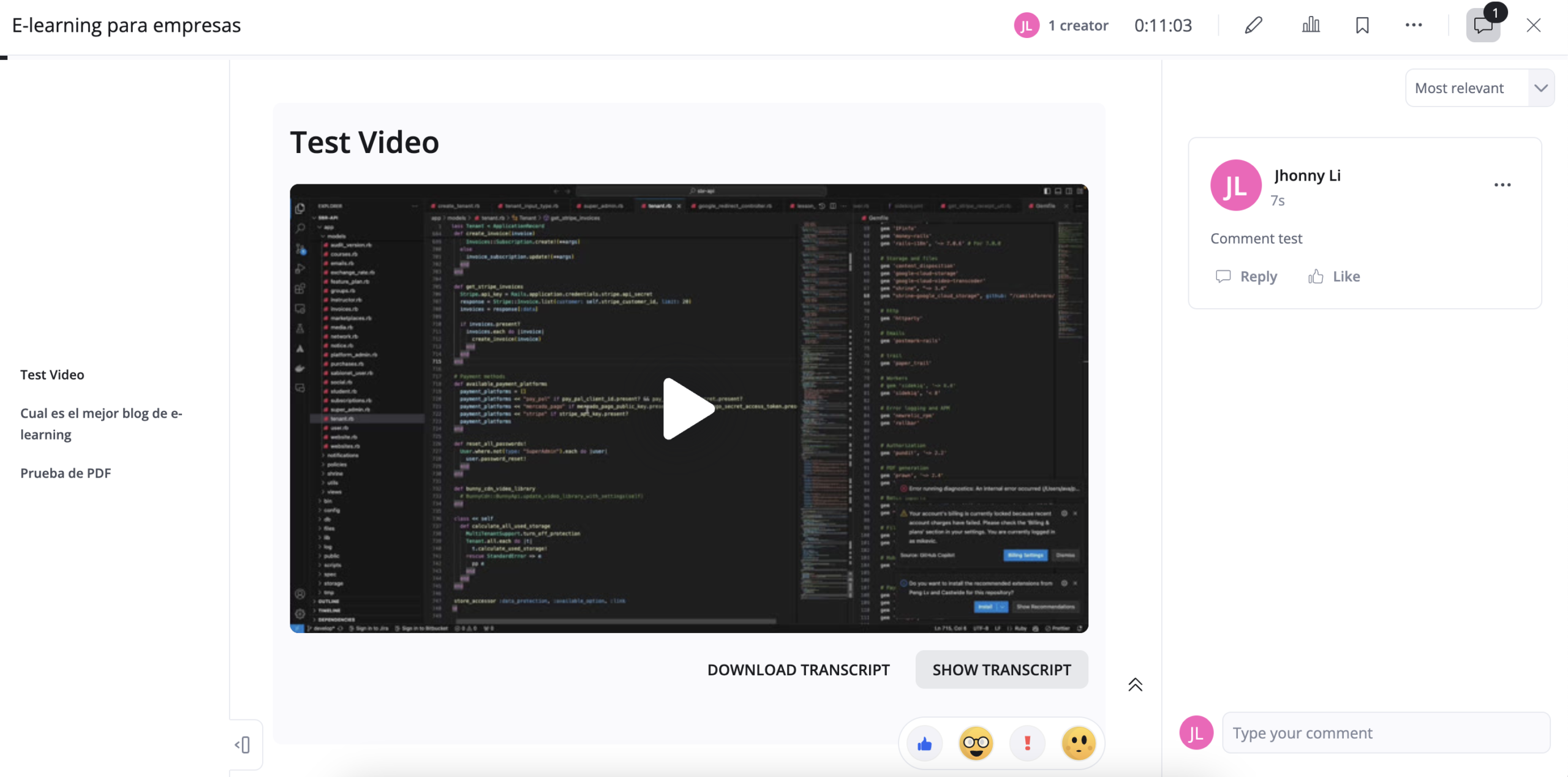Click the JL avatar beside comment box
This screenshot has height=777, width=1568.
1196,732
